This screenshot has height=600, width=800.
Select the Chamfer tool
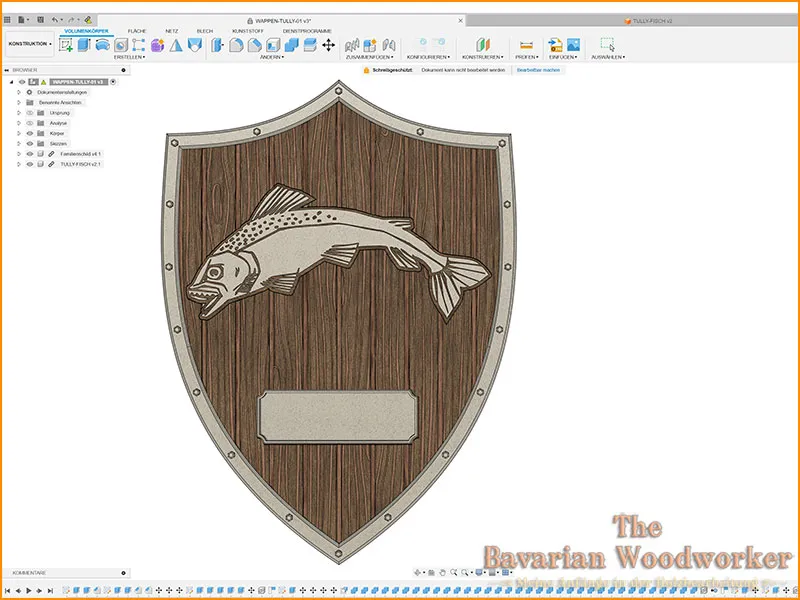point(255,45)
